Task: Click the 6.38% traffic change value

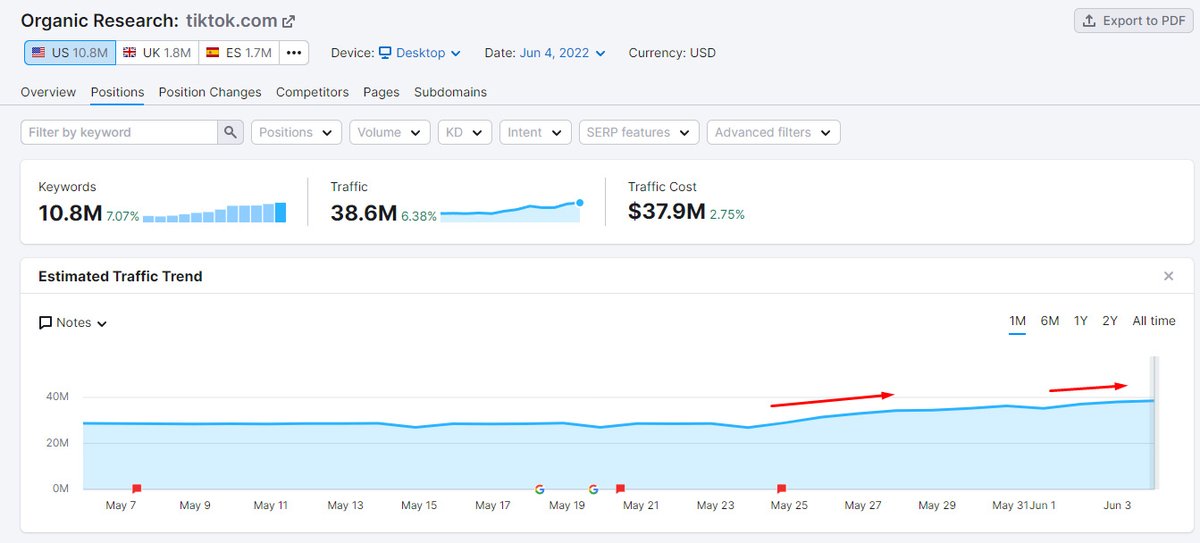Action: [x=419, y=215]
